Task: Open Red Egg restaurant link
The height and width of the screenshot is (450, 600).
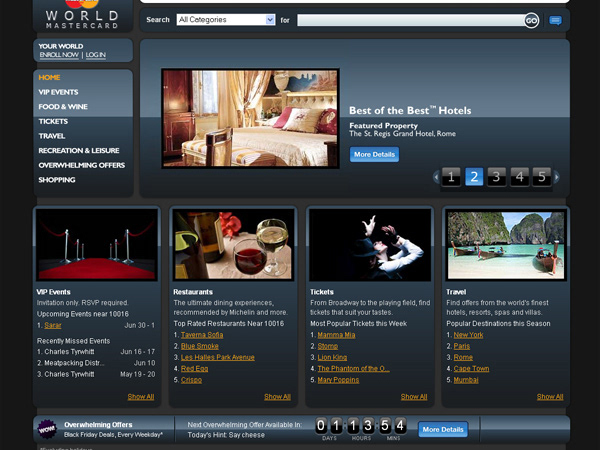Action: [x=194, y=368]
